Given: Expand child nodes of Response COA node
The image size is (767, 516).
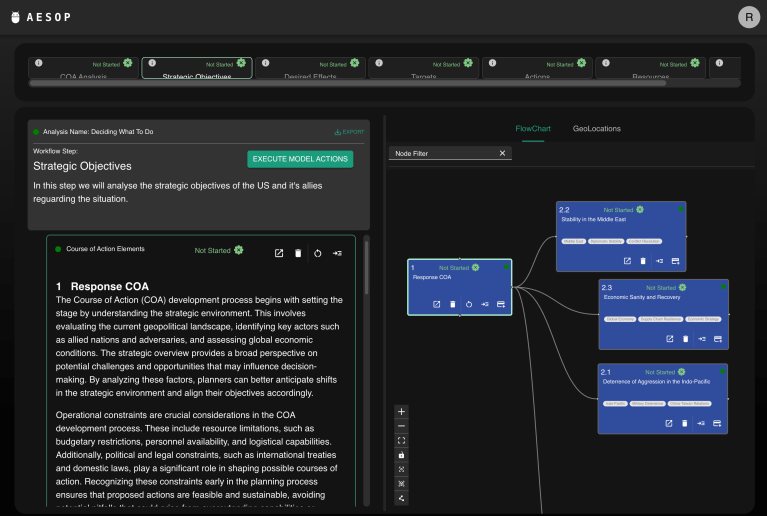Looking at the screenshot, I should 484,304.
